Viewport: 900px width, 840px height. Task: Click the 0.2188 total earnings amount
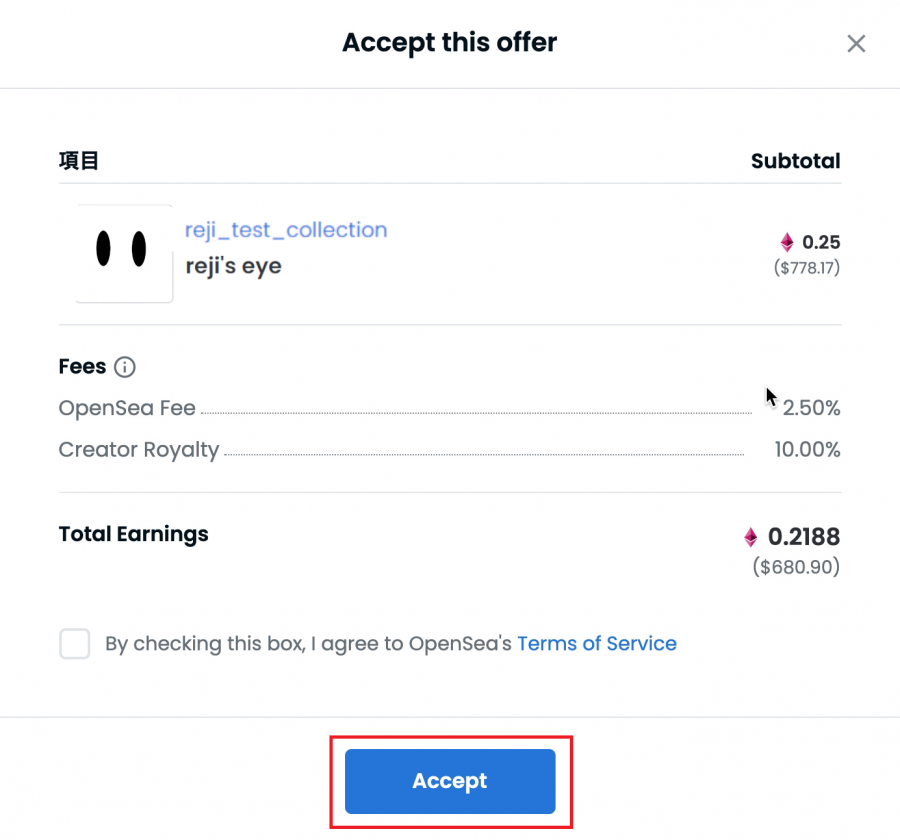804,537
